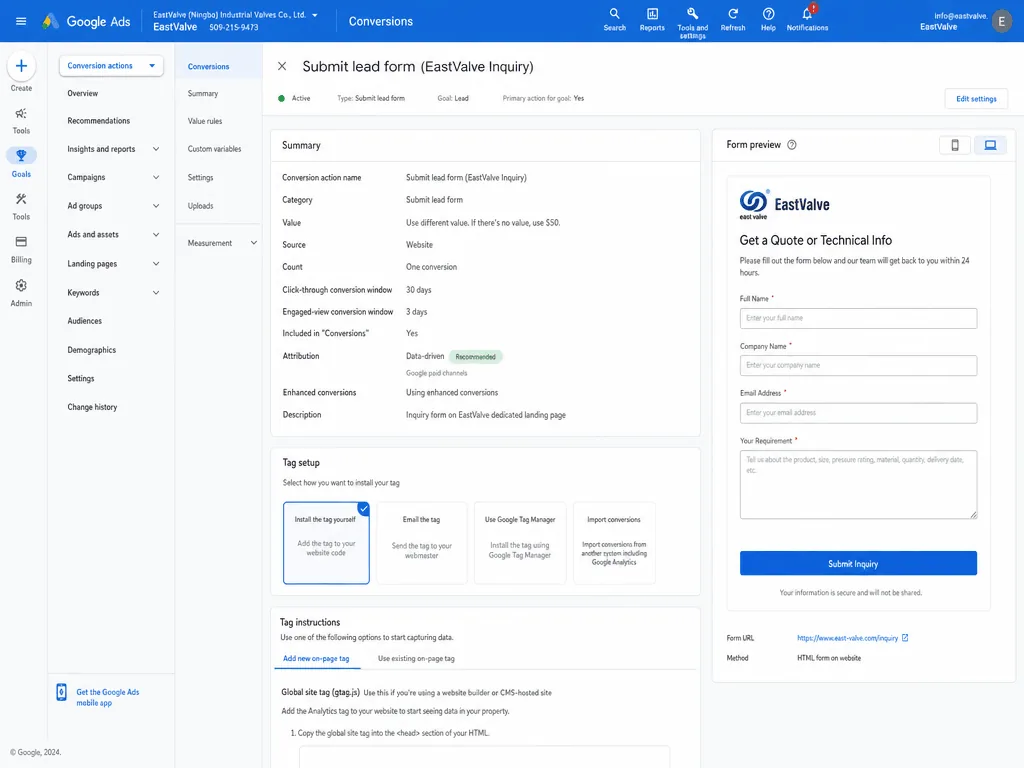Open Settings in the conversions submenu
This screenshot has width=1024, height=768.
(x=200, y=178)
